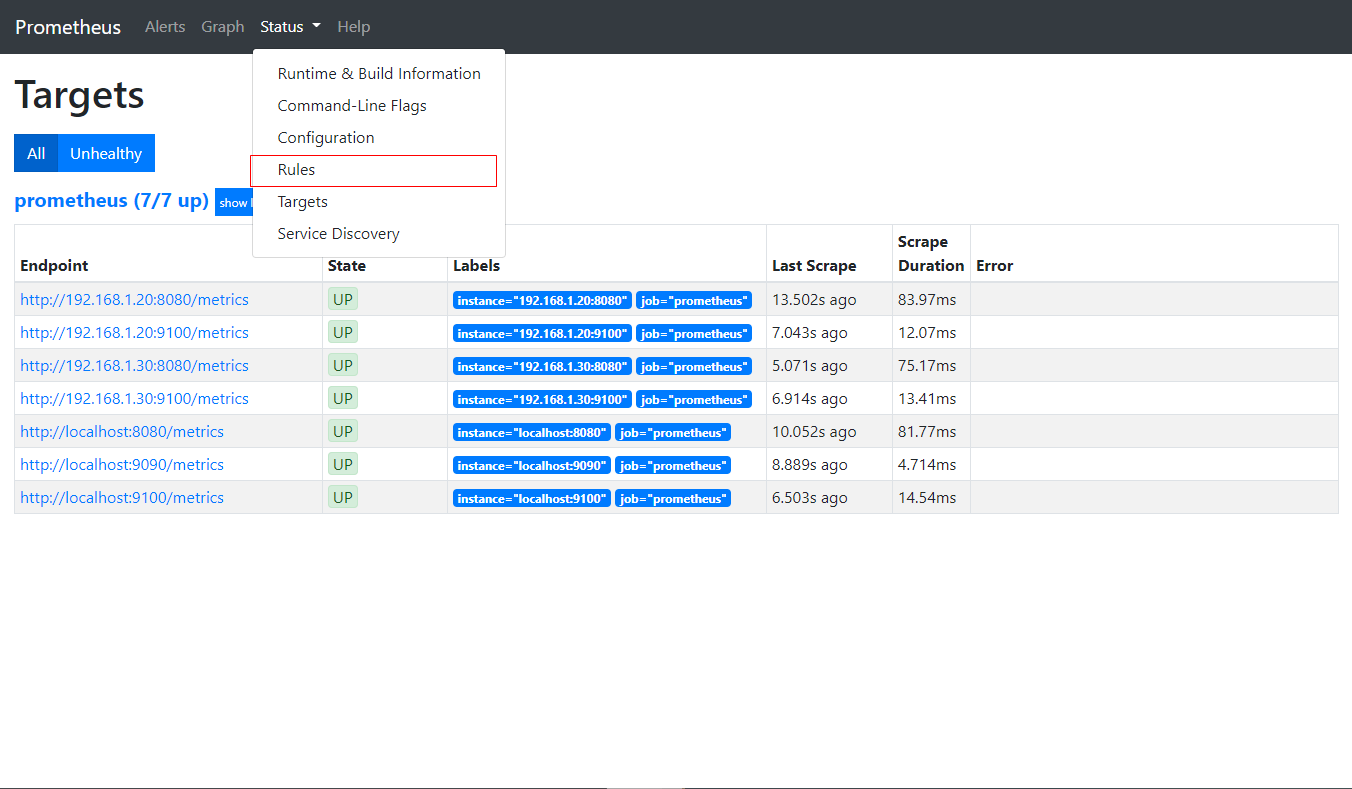
Task: Filter to Unhealthy targets
Action: pos(106,153)
